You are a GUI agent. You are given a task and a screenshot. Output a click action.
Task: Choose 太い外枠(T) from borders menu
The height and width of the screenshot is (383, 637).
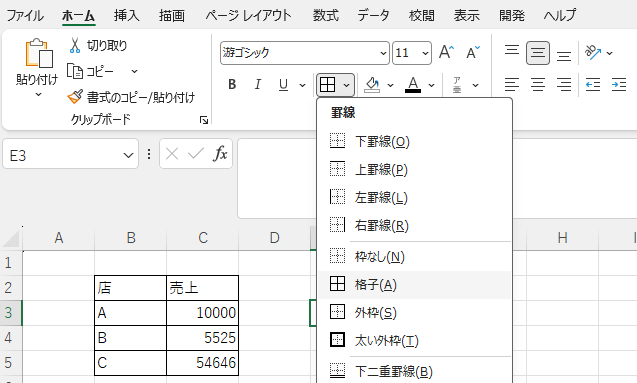[x=414, y=340]
